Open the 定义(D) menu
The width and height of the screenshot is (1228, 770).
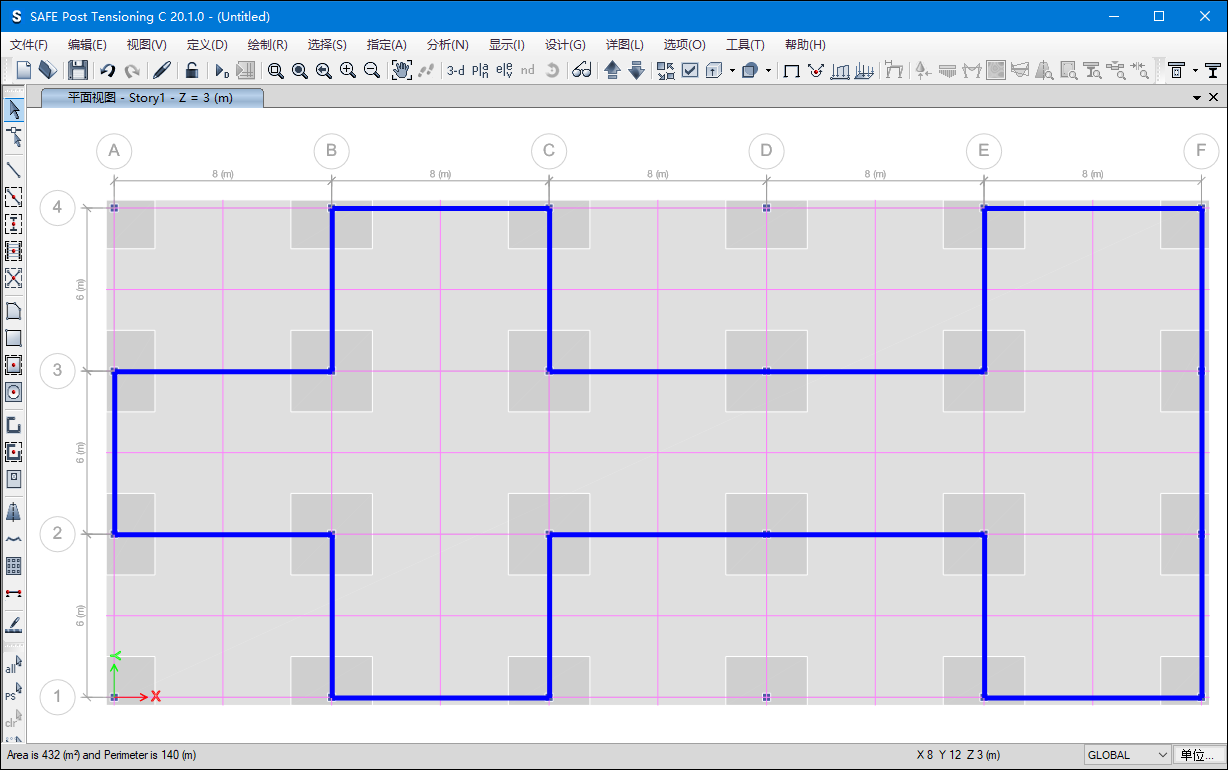[207, 45]
